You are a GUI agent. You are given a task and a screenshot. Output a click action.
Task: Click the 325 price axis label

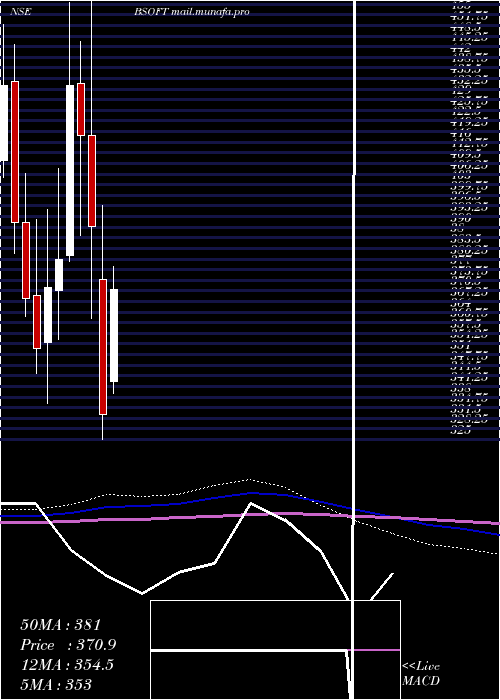click(x=461, y=431)
